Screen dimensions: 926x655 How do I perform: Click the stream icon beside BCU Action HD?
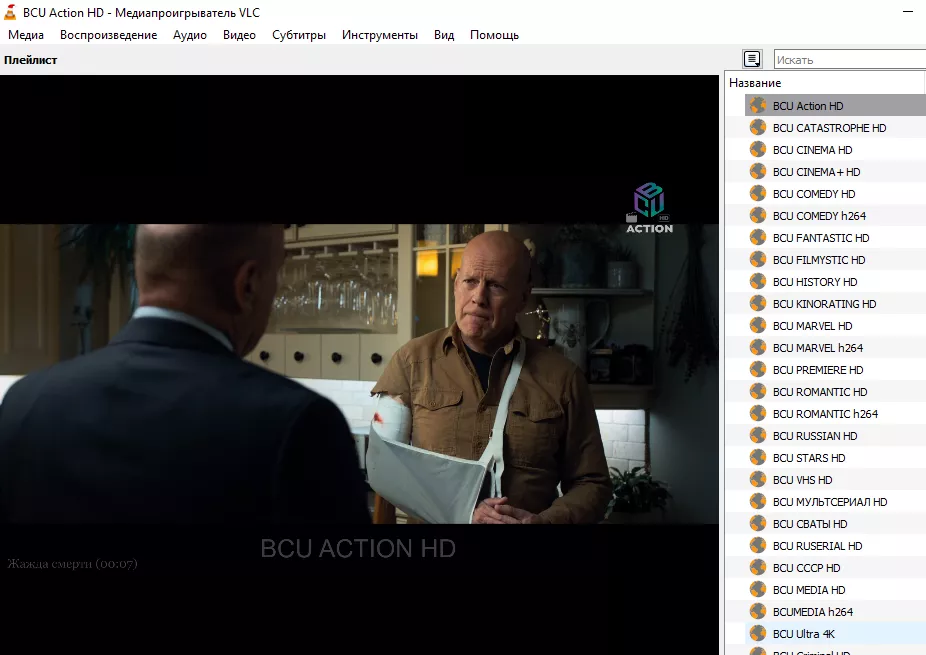point(758,106)
